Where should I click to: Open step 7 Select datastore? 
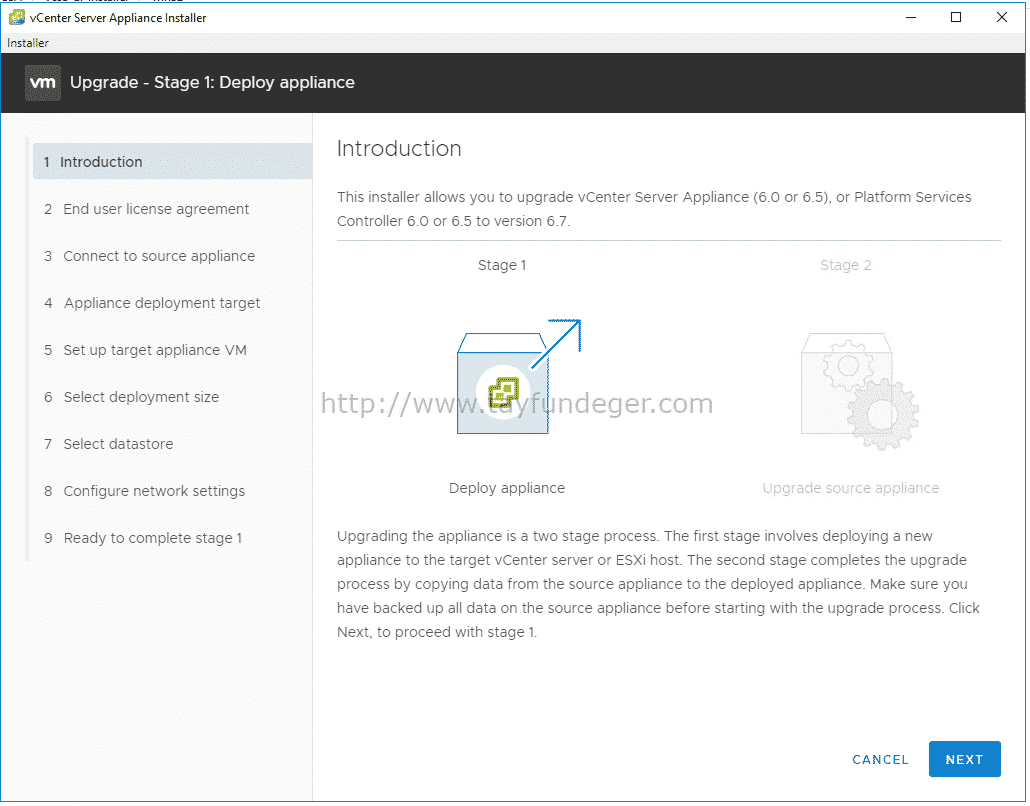coord(108,444)
